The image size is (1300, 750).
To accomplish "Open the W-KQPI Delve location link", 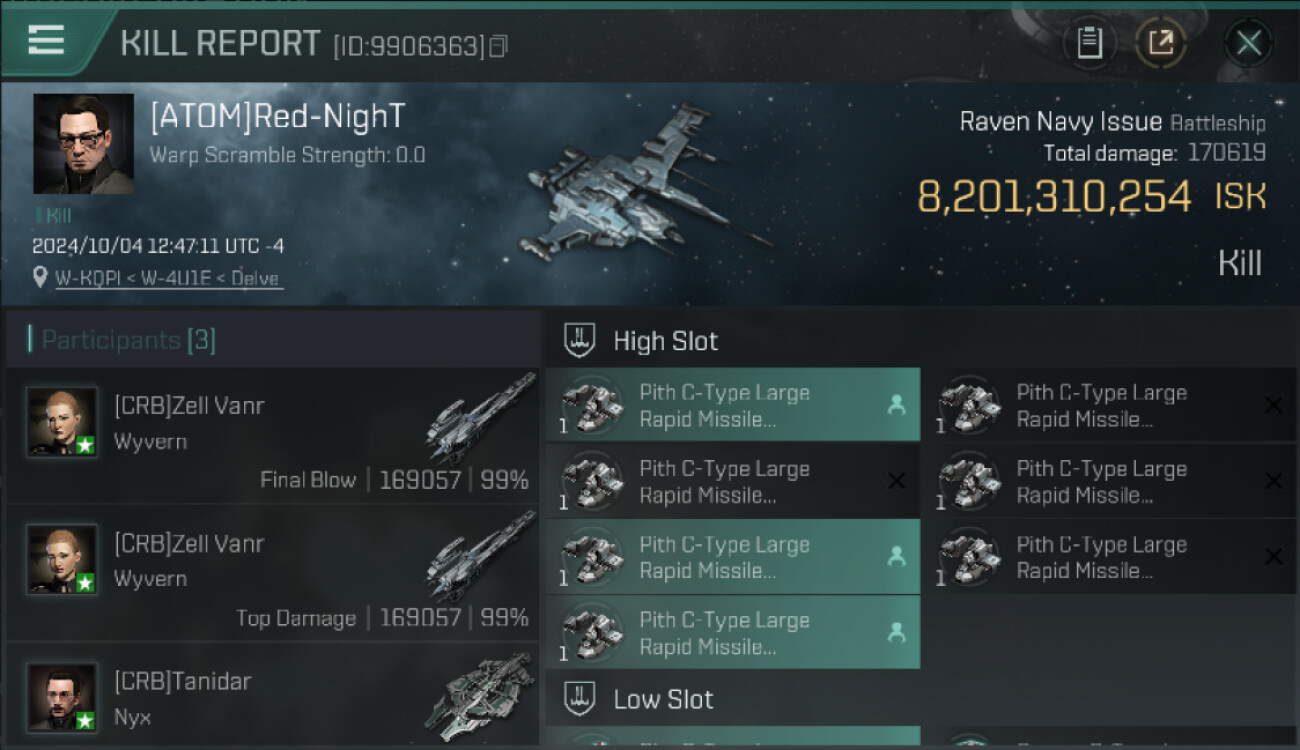I will tap(167, 279).
